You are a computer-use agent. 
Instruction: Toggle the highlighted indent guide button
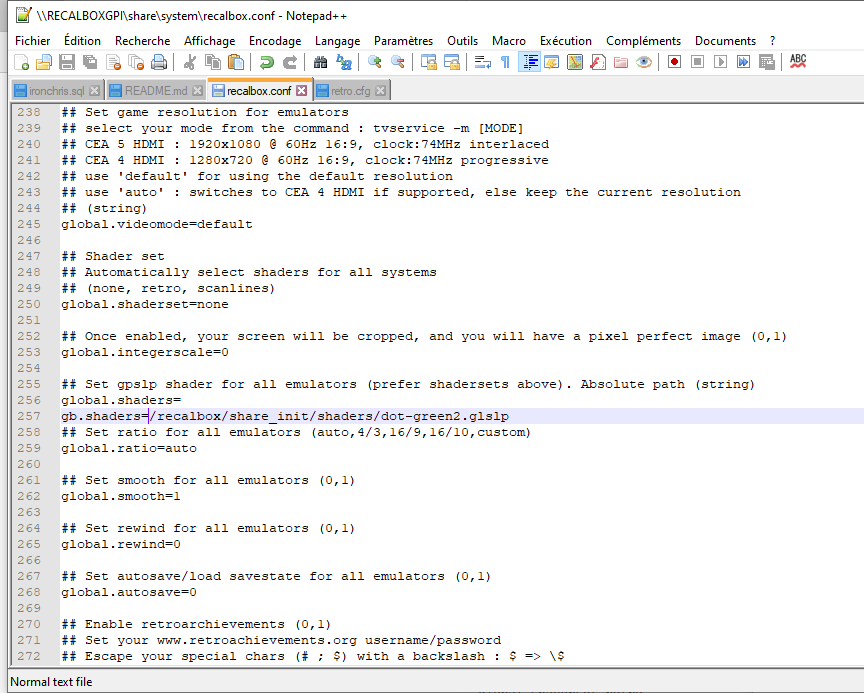pyautogui.click(x=529, y=62)
